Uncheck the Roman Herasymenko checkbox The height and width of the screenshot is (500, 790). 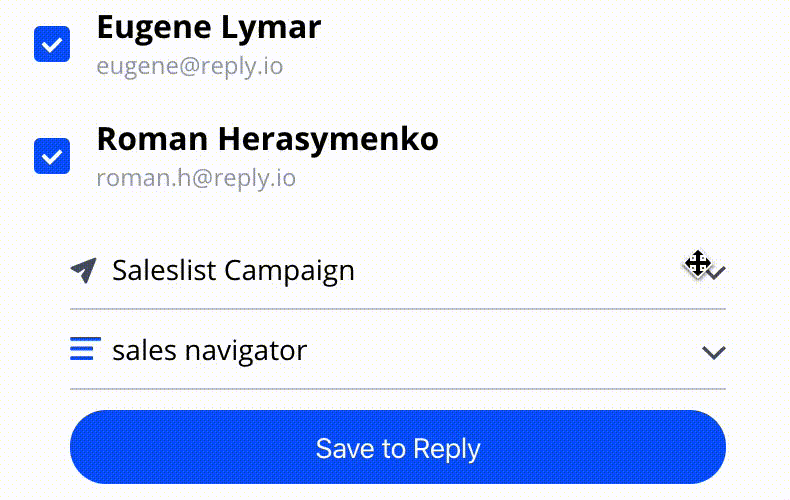52,156
